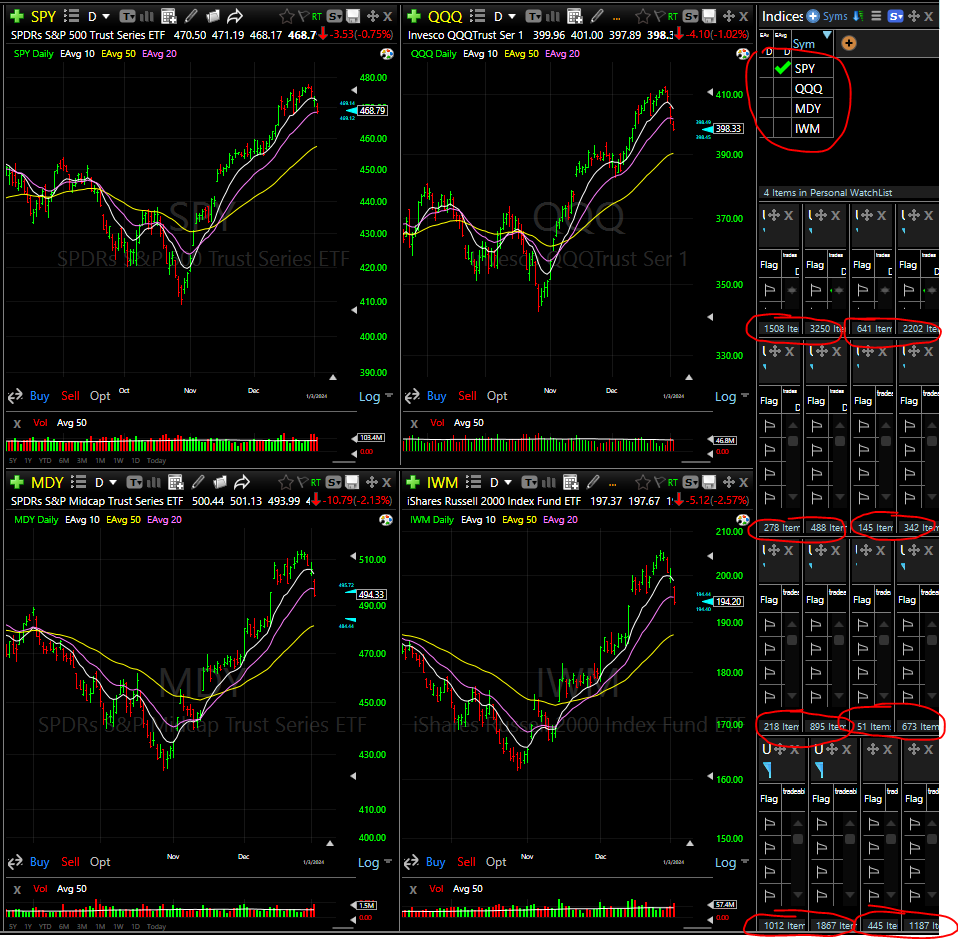The width and height of the screenshot is (958, 939).
Task: Click Buy on the SPY chart
Action: (40, 396)
